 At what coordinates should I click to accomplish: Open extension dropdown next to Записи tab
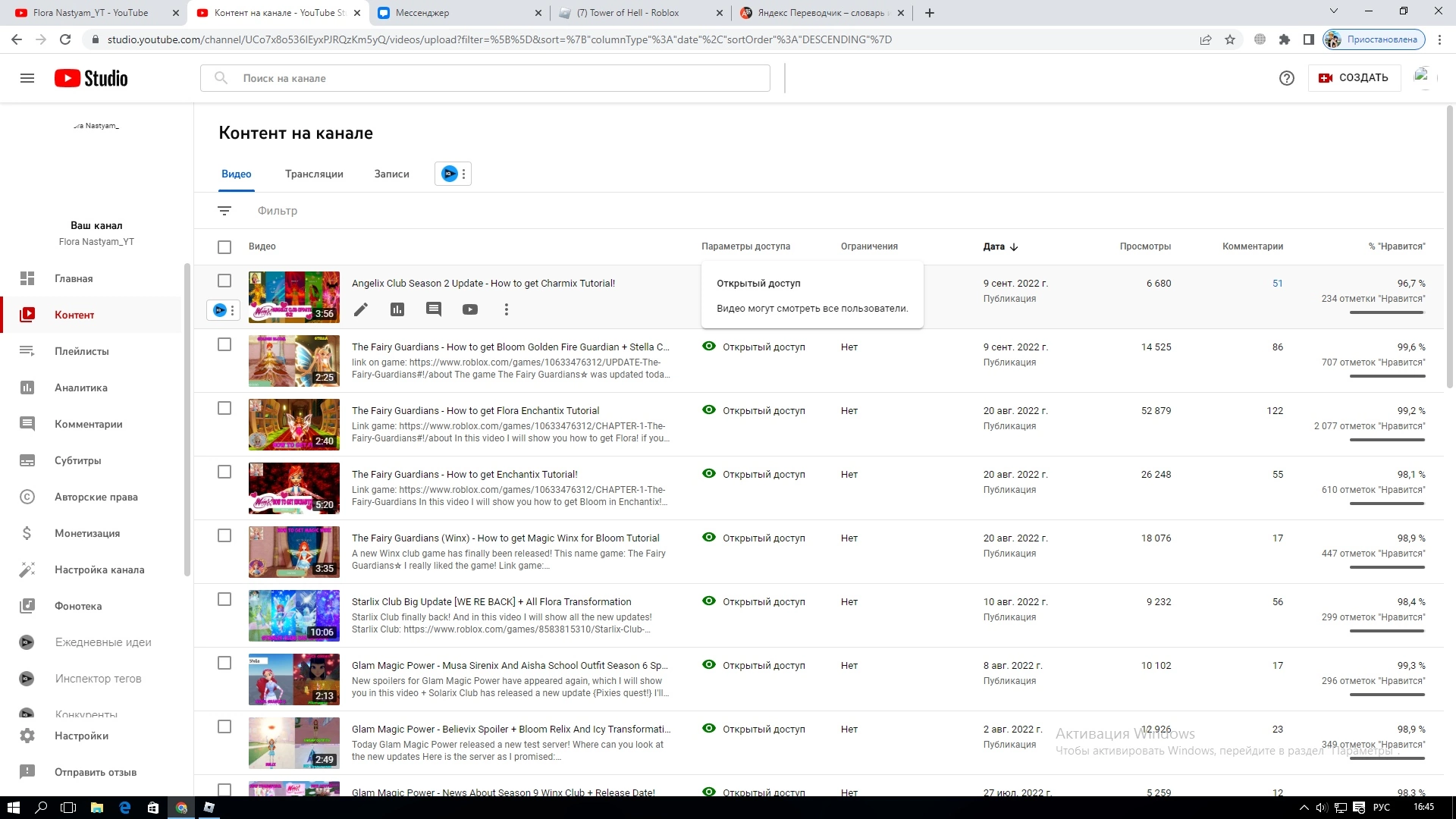[453, 174]
